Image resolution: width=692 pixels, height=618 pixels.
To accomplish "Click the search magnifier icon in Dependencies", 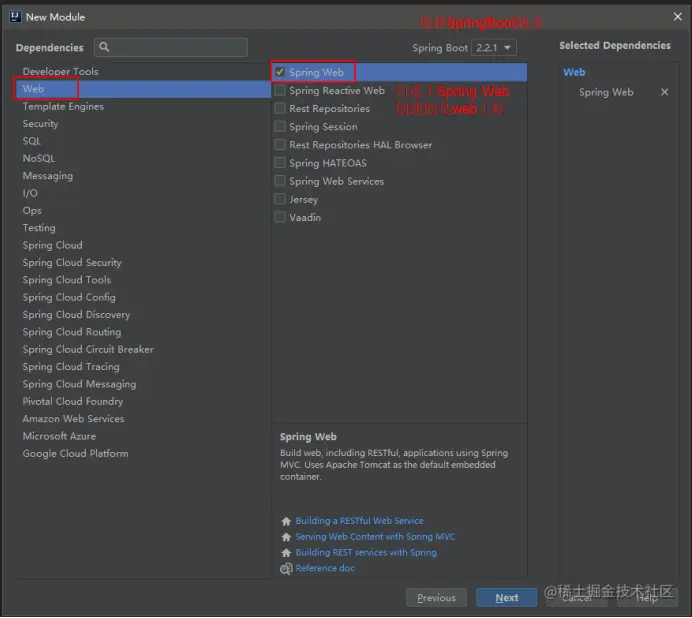I will pyautogui.click(x=104, y=47).
